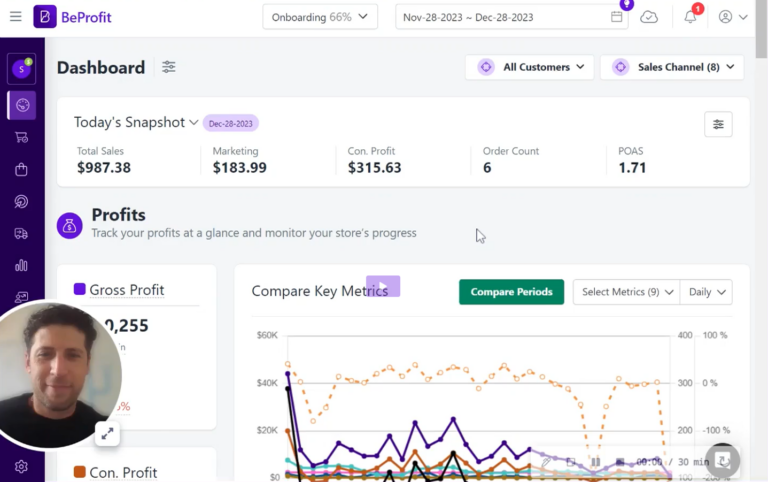This screenshot has width=768, height=482.
Task: Open the date range calendar icon
Action: point(617,17)
